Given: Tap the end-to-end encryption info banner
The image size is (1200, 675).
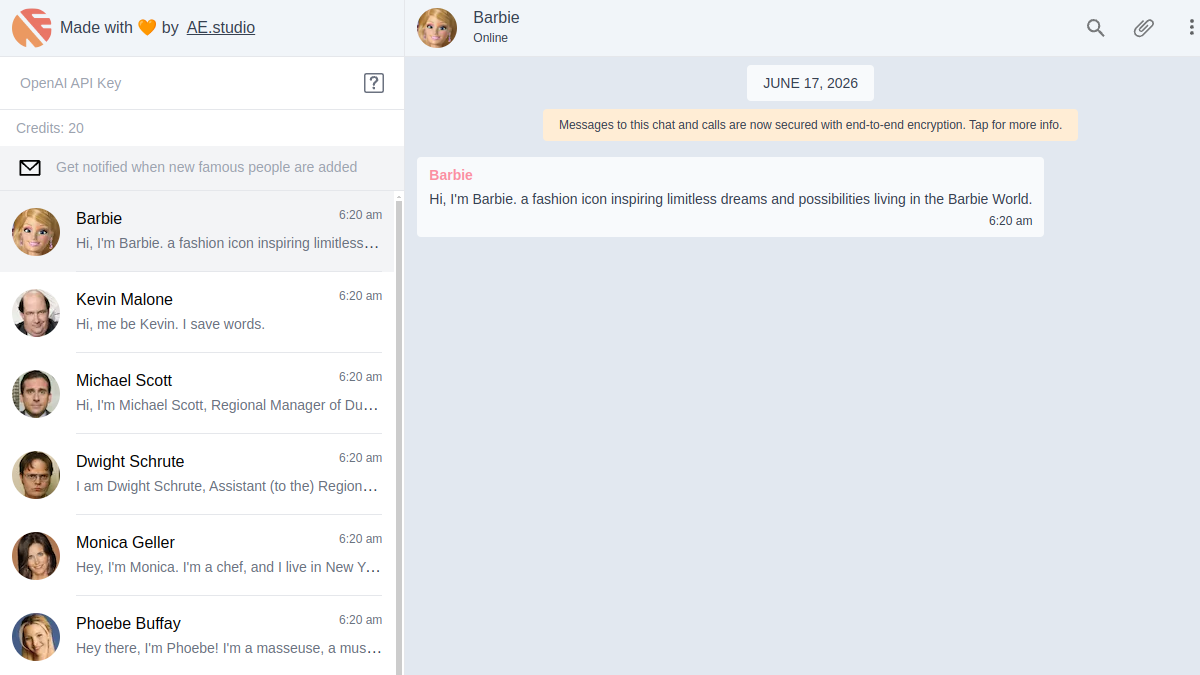Looking at the screenshot, I should pyautogui.click(x=810, y=125).
